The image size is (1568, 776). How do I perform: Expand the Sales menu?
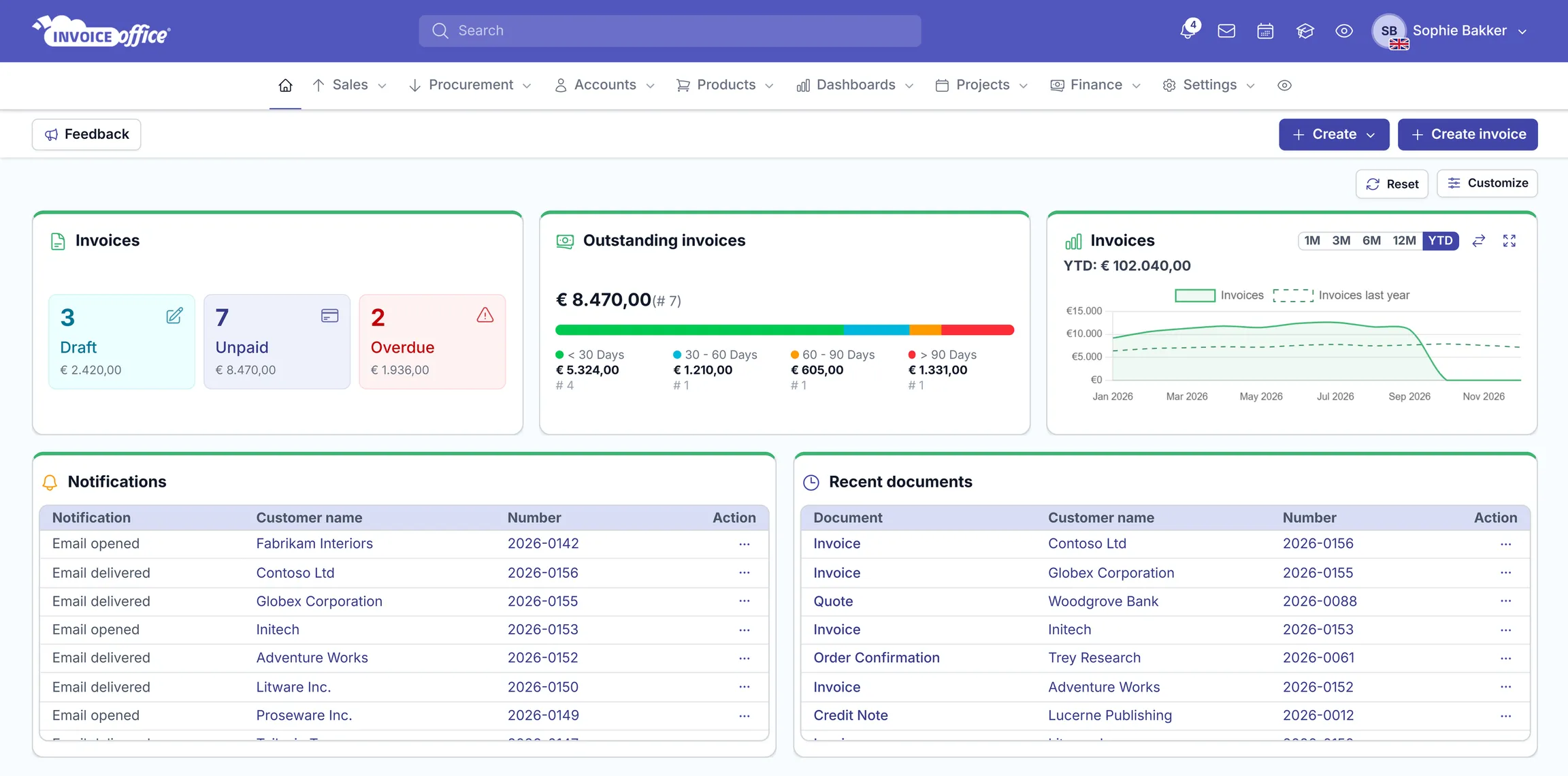pos(349,85)
